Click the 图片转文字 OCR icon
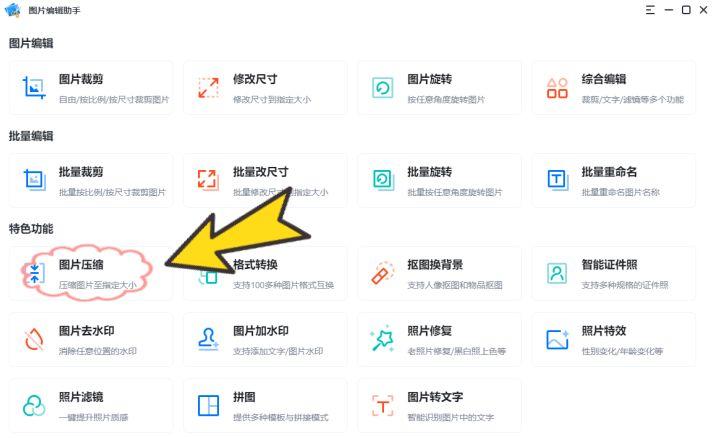 [383, 406]
